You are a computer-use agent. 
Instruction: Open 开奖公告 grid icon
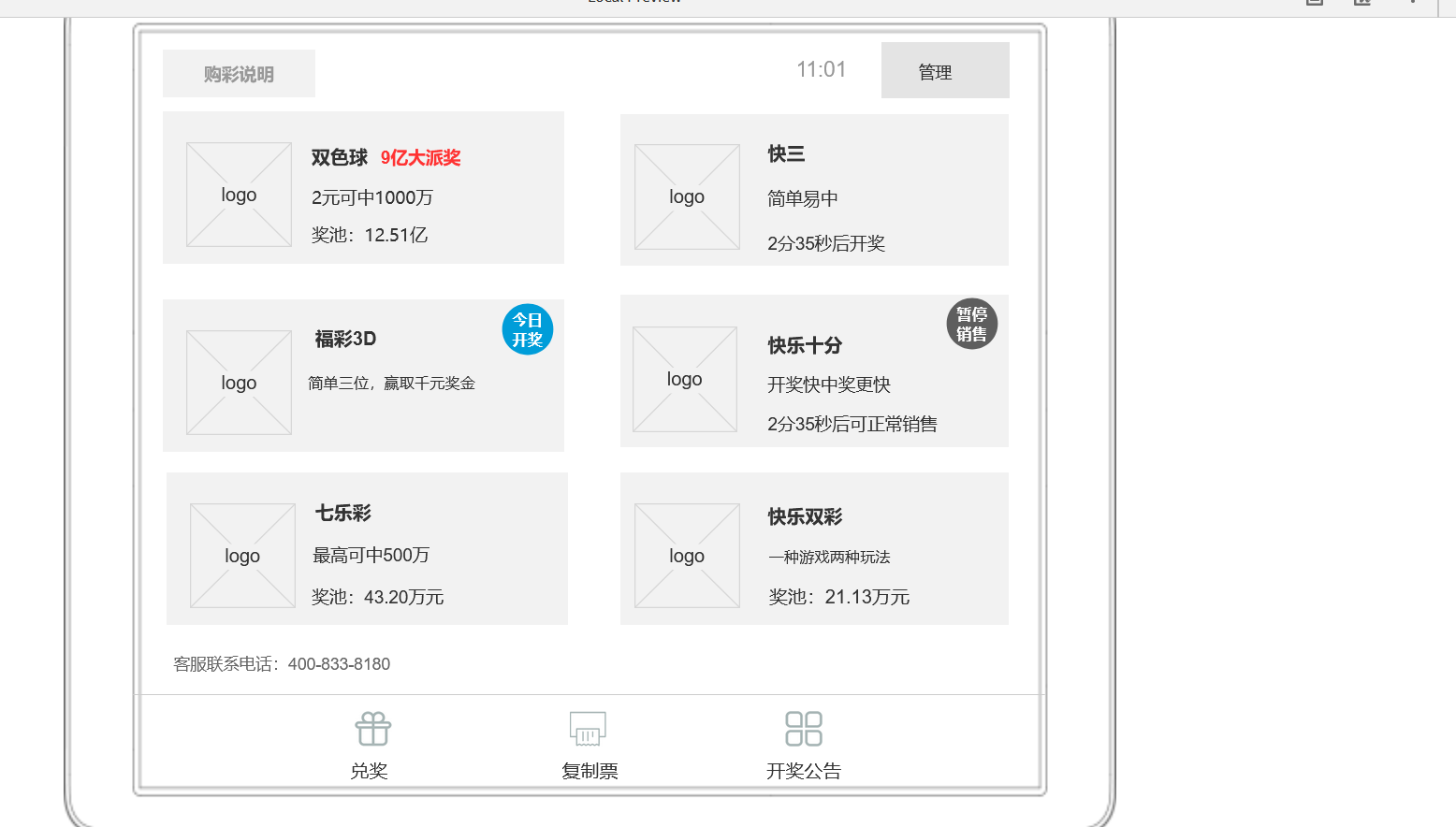click(x=804, y=729)
